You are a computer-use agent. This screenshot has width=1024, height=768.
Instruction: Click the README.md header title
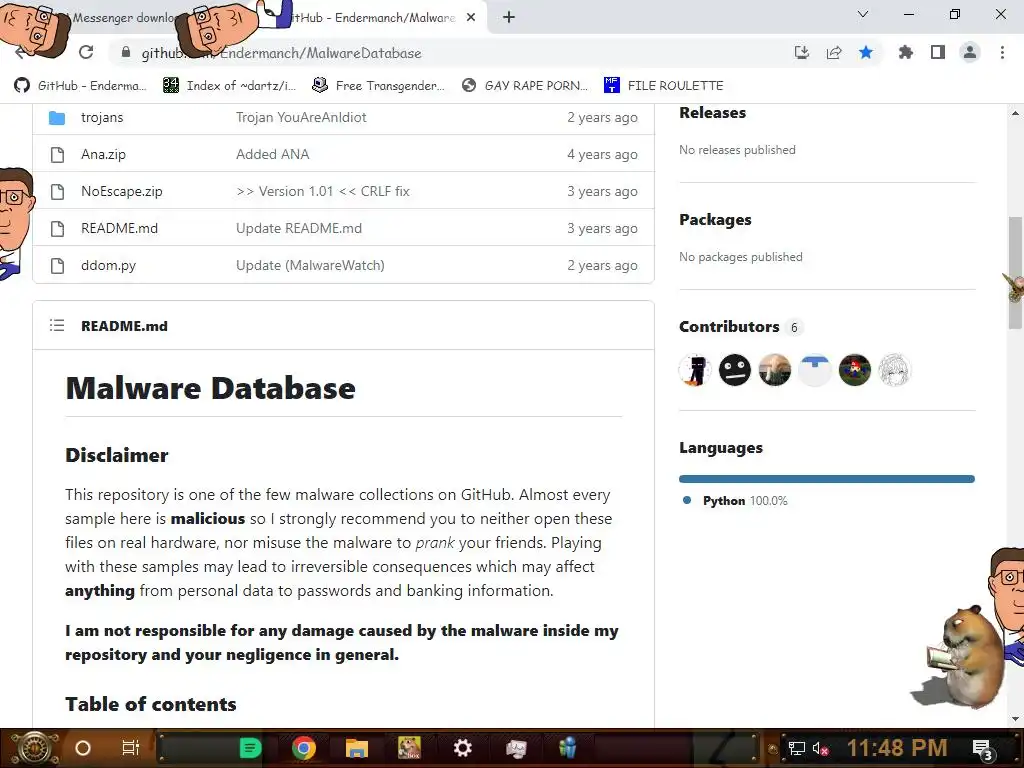[x=124, y=326]
